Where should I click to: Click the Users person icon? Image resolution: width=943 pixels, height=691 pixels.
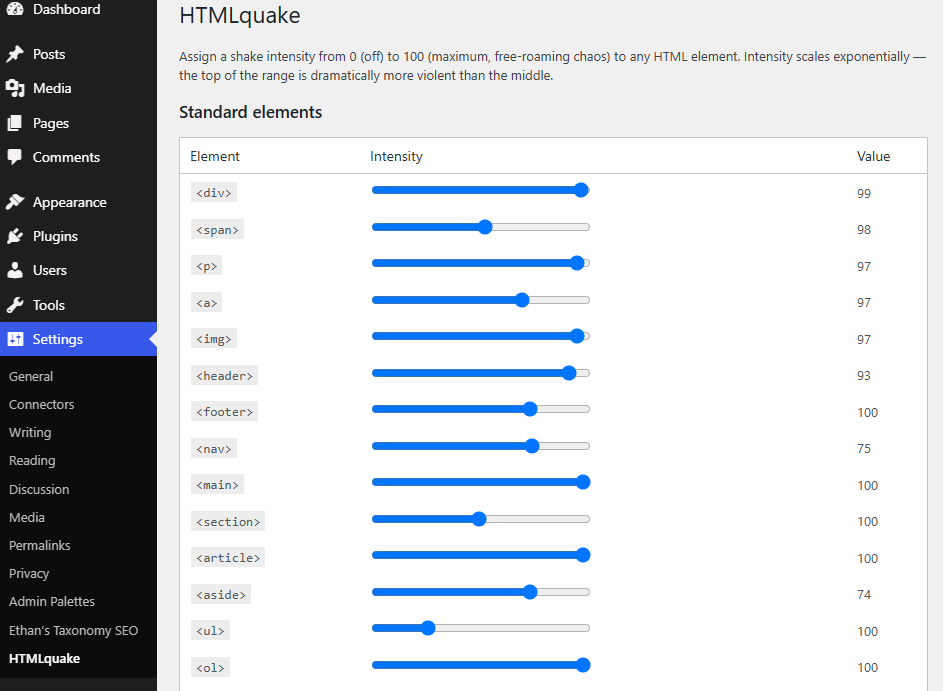coord(15,270)
